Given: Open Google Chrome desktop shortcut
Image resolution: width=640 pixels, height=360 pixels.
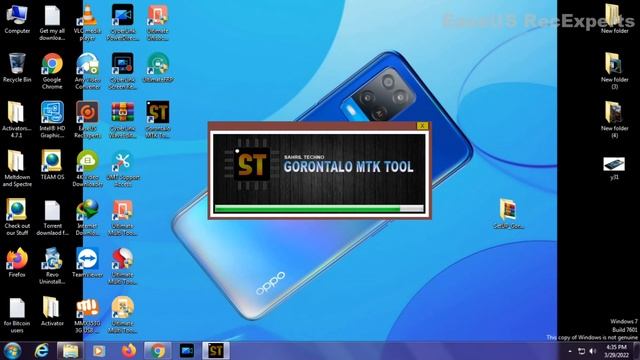Looking at the screenshot, I should 52,71.
